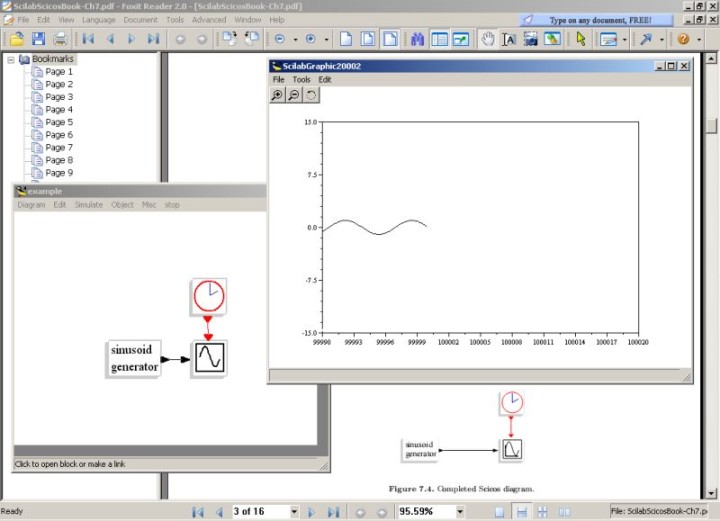The image size is (720, 521).
Task: Toggle single page layout in status bar
Action: pyautogui.click(x=497, y=511)
